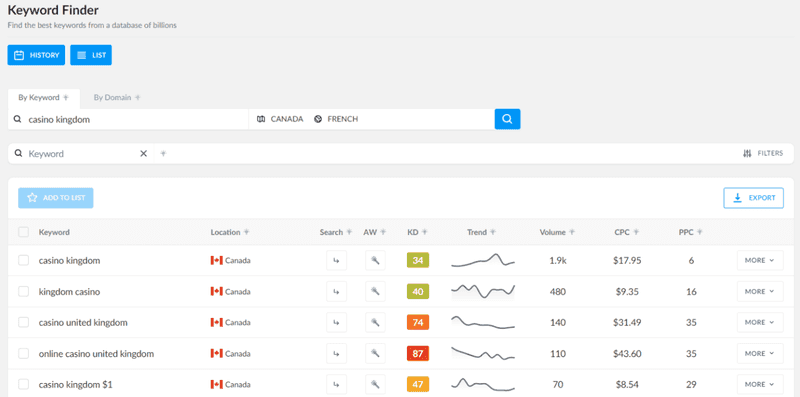This screenshot has height=397, width=800.
Task: Check the online casino united kingdom row
Action: pyautogui.click(x=23, y=353)
